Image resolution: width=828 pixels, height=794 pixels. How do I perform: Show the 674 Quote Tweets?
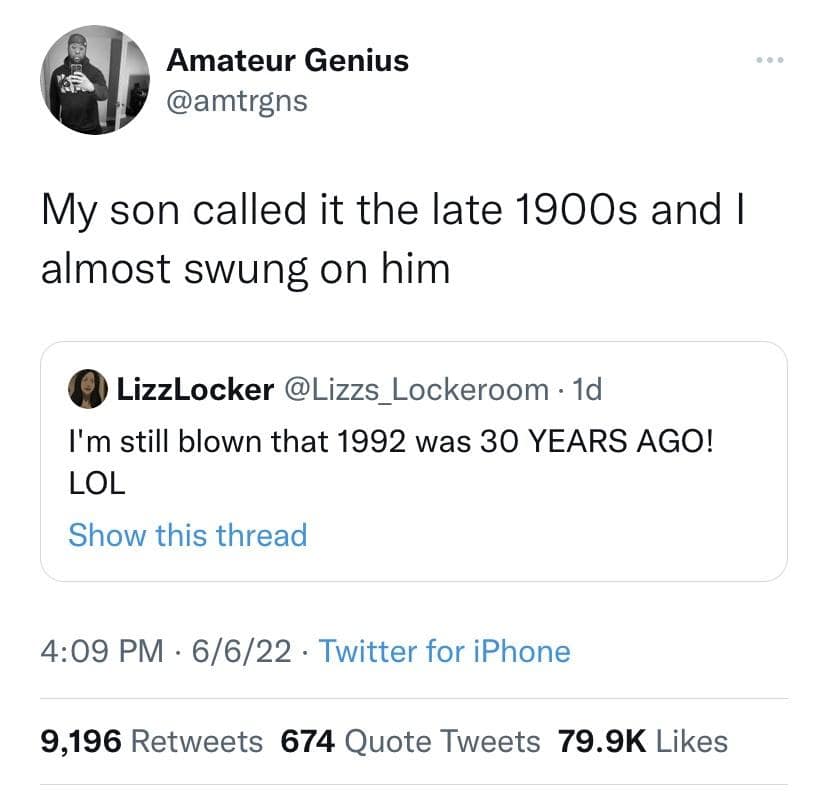pos(410,741)
